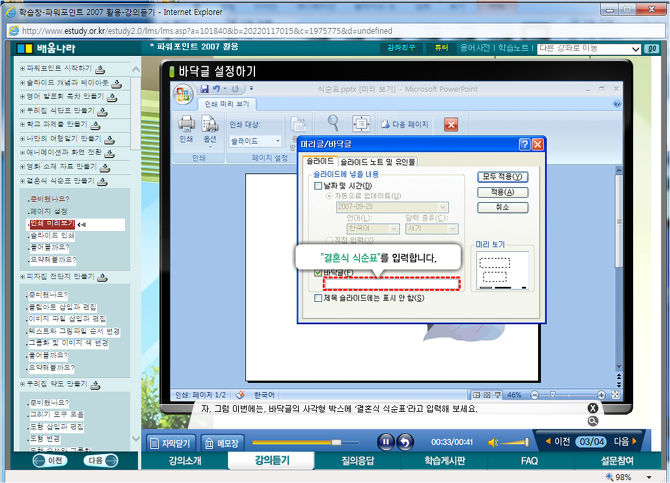The height and width of the screenshot is (483, 670).
Task: Expand the 영화 소재 자료 만들기 tree item
Action: coord(22,166)
